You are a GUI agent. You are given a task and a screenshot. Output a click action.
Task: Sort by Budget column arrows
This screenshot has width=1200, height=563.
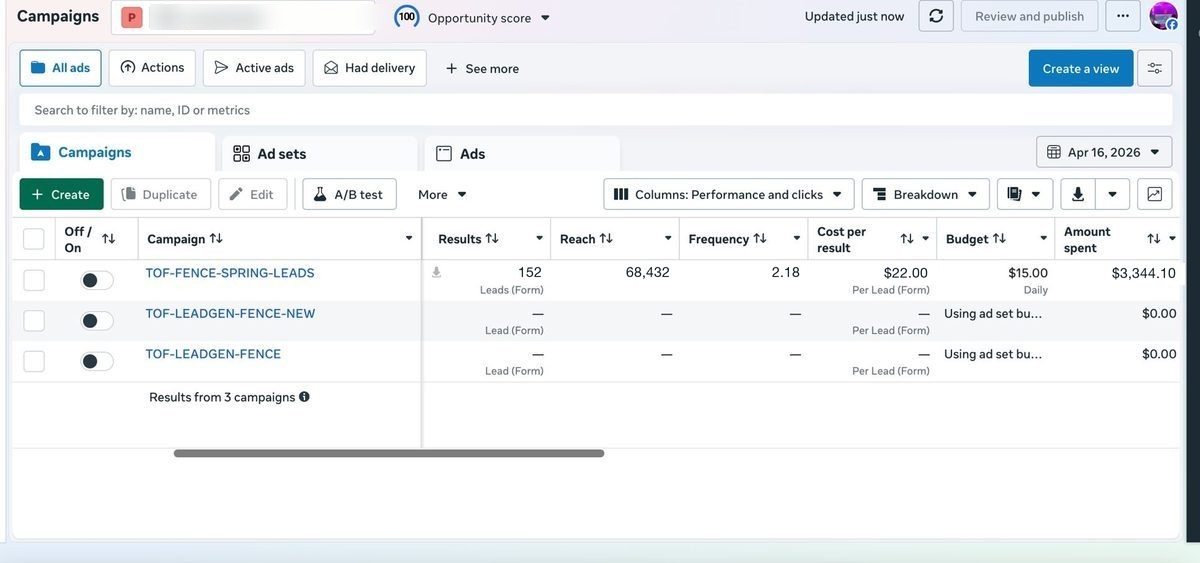[999, 238]
